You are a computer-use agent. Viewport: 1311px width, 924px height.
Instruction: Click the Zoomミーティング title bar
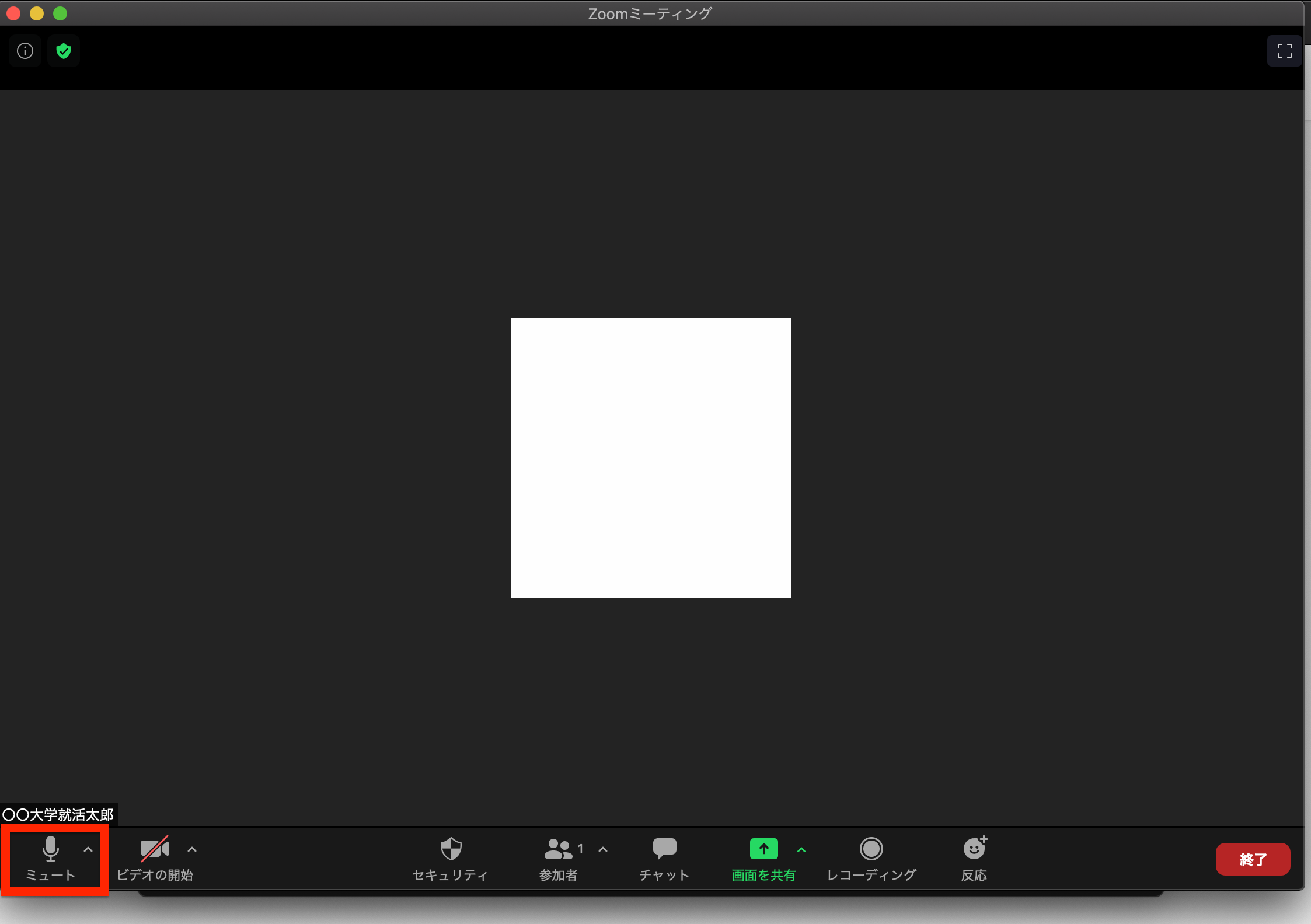(x=650, y=13)
